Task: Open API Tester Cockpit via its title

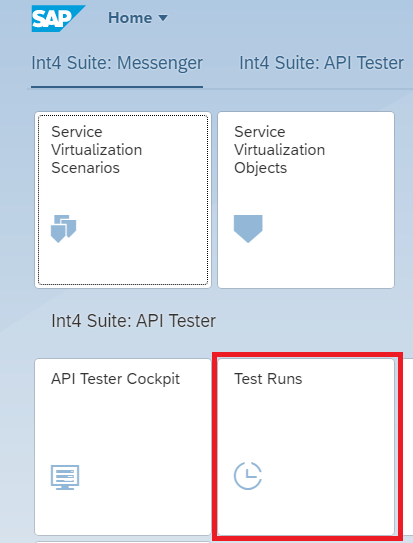Action: click(x=115, y=379)
